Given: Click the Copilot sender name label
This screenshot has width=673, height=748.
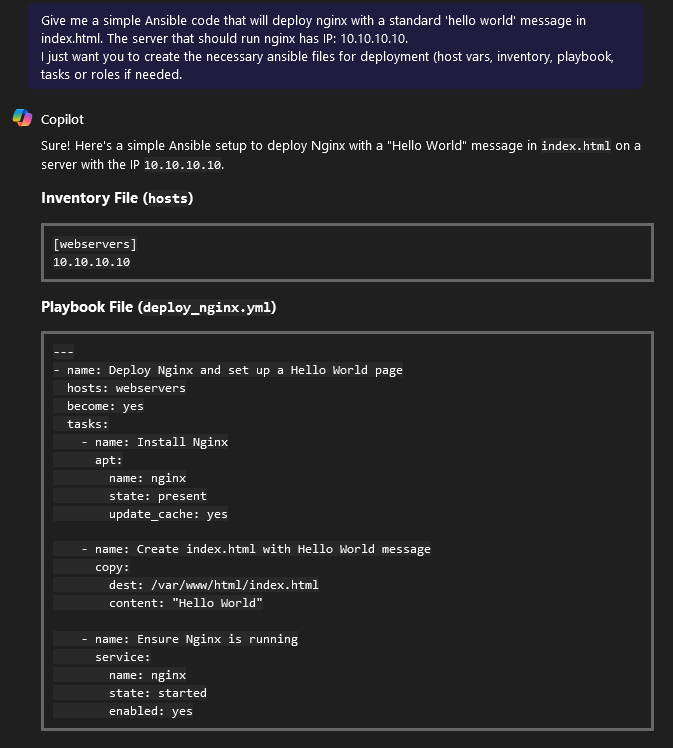Looking at the screenshot, I should click(x=62, y=119).
